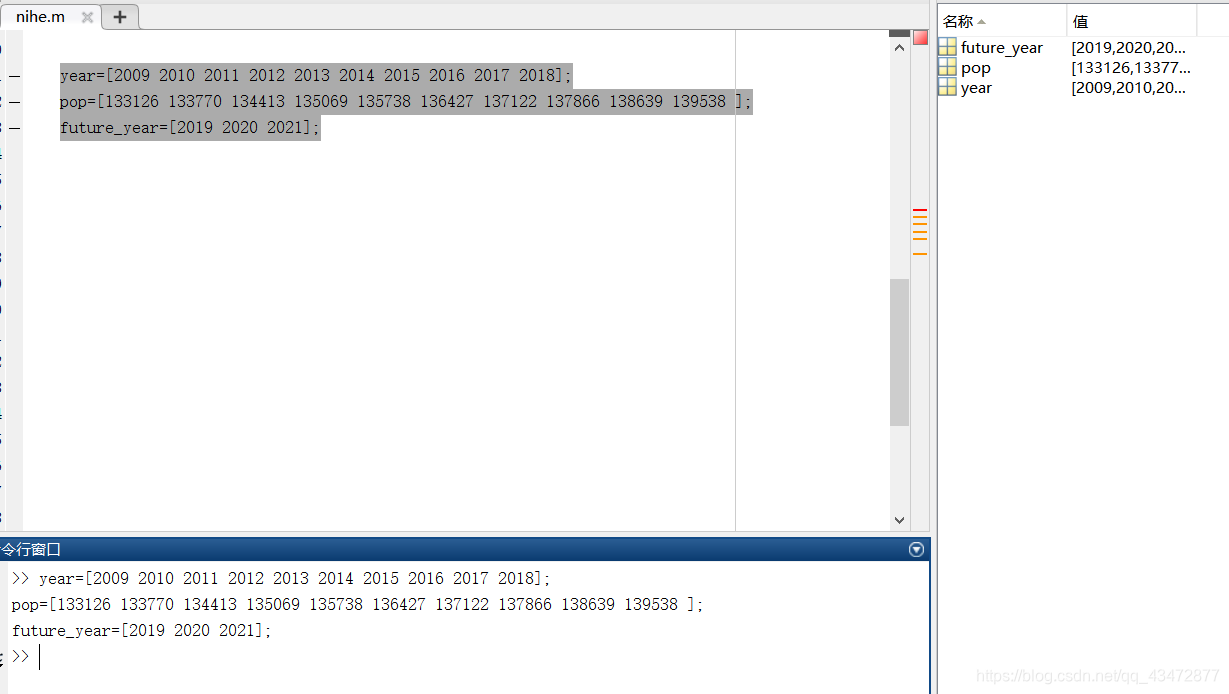The height and width of the screenshot is (694, 1229).
Task: Click the pop value [133126,13377...
Action: click(1131, 68)
